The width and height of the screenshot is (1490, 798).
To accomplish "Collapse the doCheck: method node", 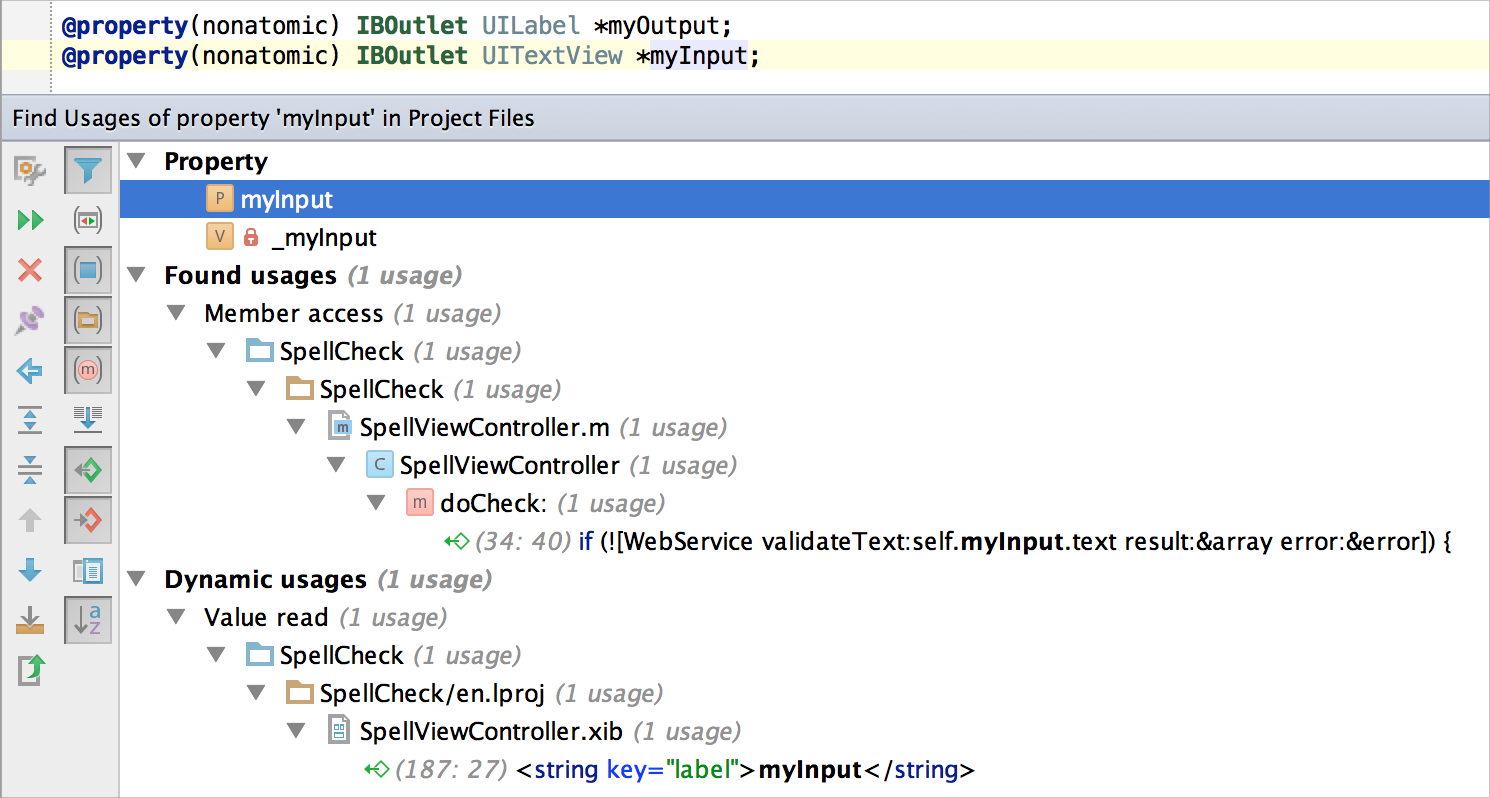I will click(377, 503).
